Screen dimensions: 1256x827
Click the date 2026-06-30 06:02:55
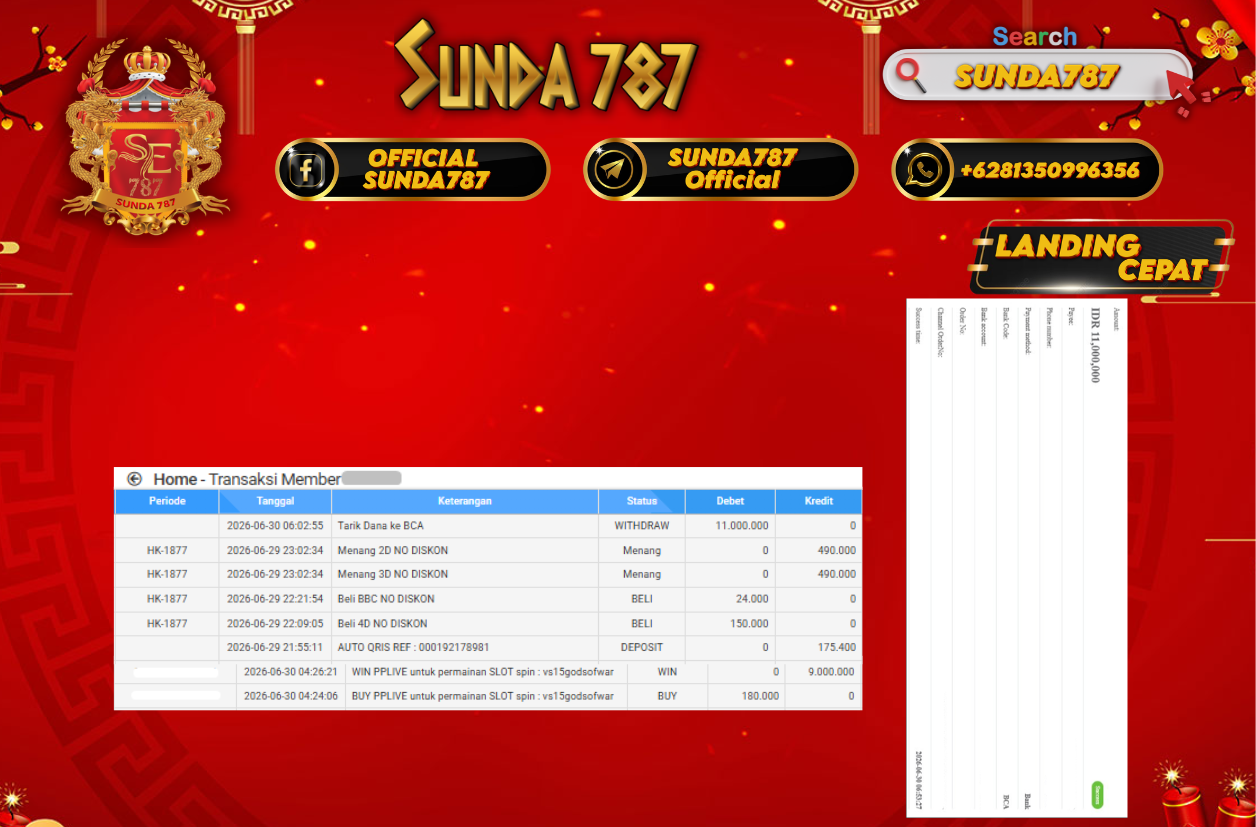275,525
